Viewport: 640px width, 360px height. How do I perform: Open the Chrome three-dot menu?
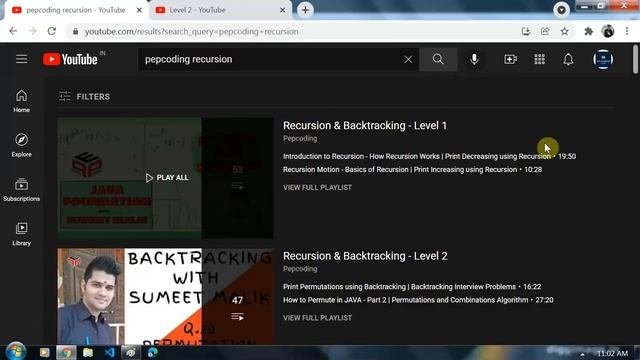click(x=627, y=31)
